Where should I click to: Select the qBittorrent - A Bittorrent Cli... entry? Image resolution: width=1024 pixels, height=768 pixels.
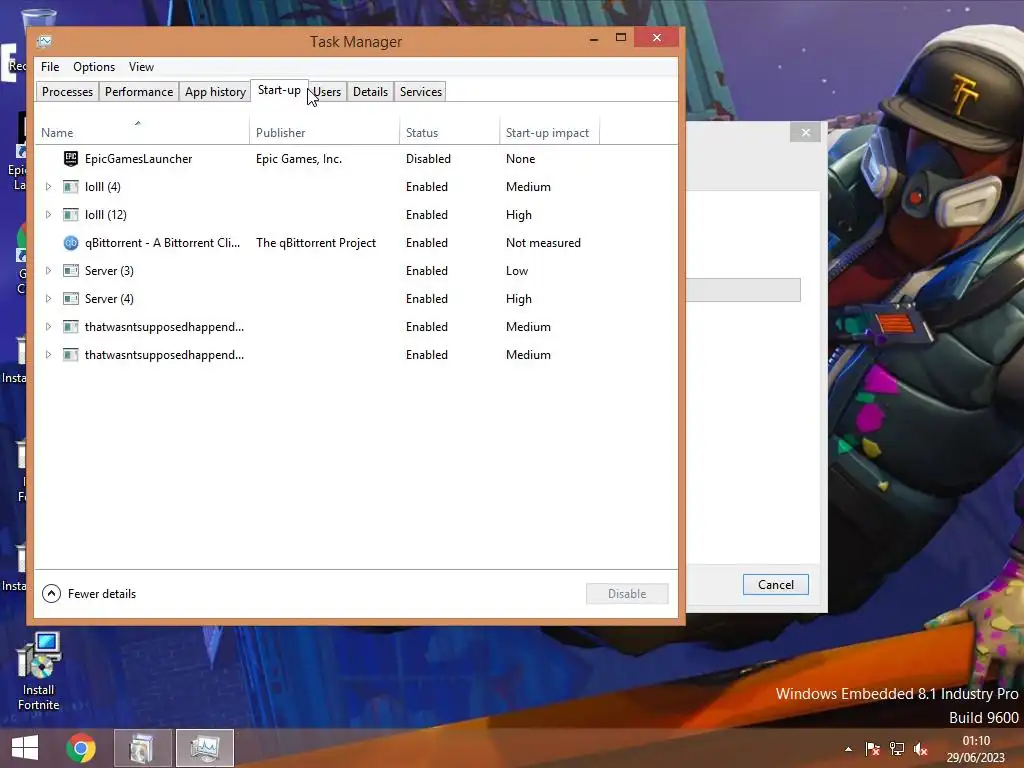163,243
